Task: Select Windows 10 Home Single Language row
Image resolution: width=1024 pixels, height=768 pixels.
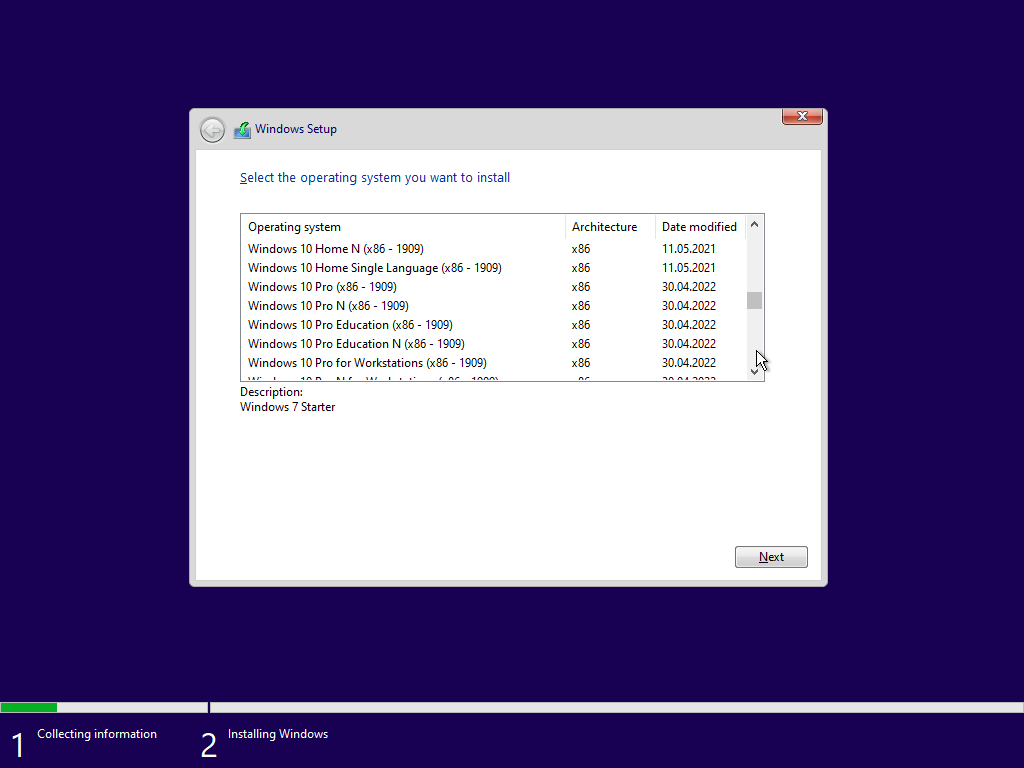Action: [494, 268]
